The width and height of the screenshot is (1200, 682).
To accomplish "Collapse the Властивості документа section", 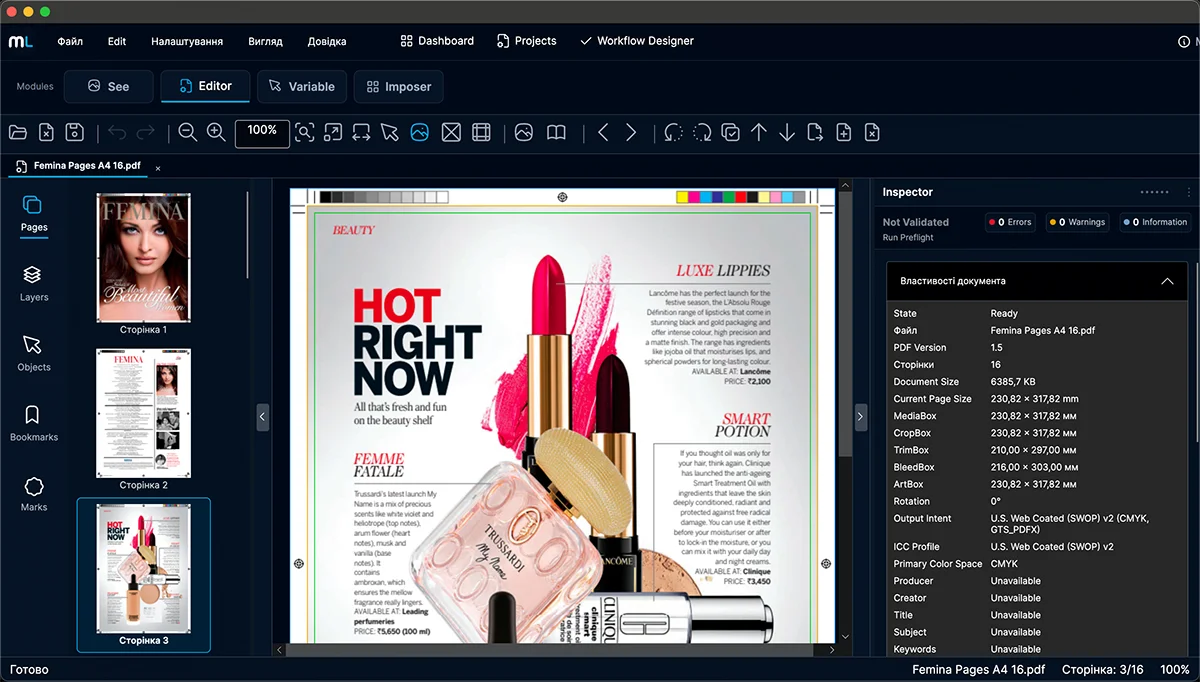I will tap(1167, 281).
